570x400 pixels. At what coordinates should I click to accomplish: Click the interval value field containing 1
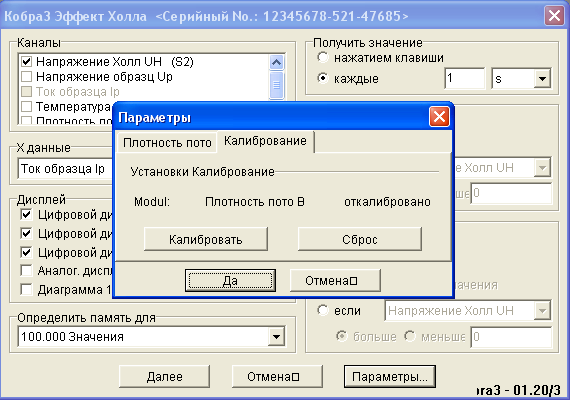click(x=465, y=79)
